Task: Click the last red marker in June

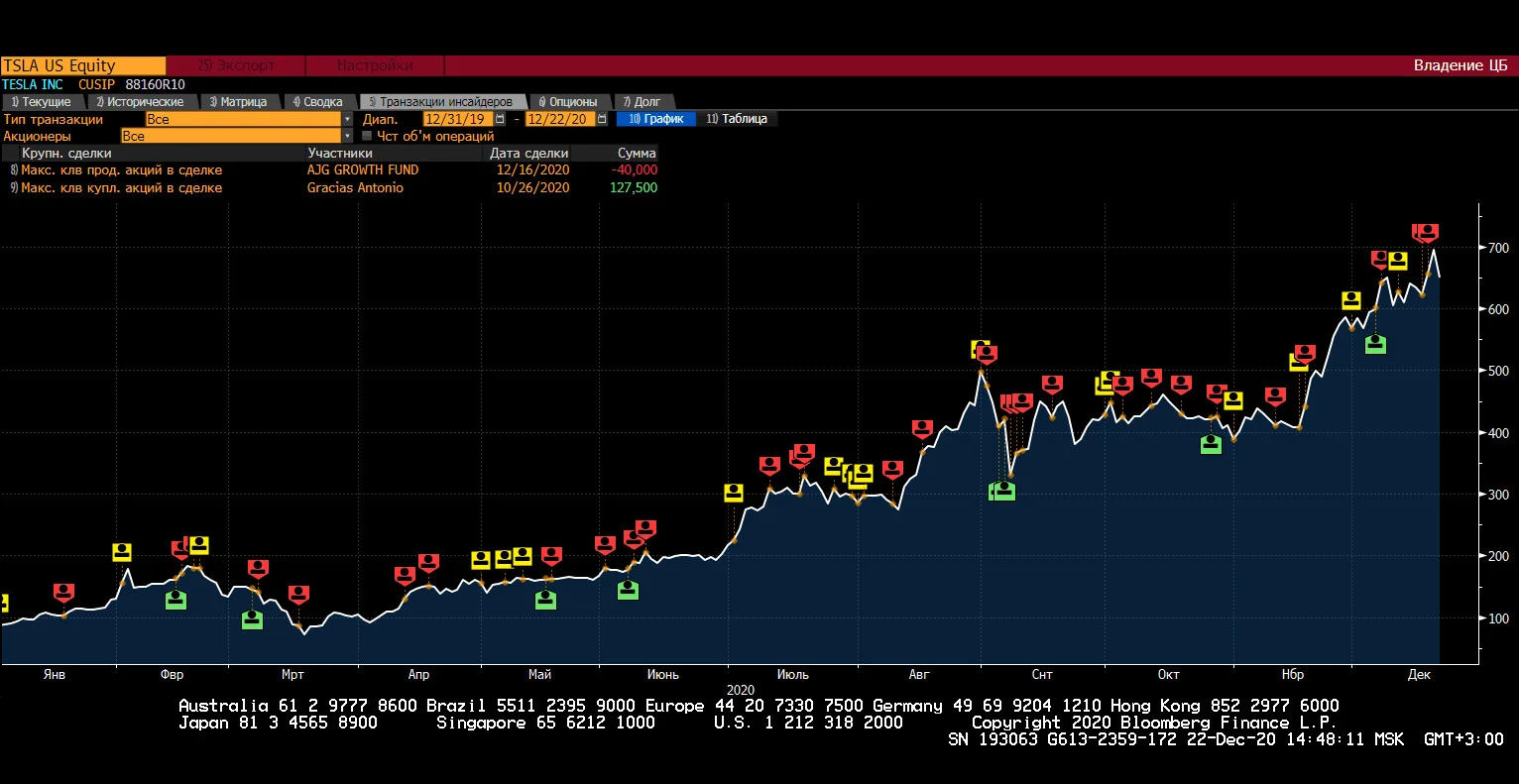Action: (x=645, y=529)
